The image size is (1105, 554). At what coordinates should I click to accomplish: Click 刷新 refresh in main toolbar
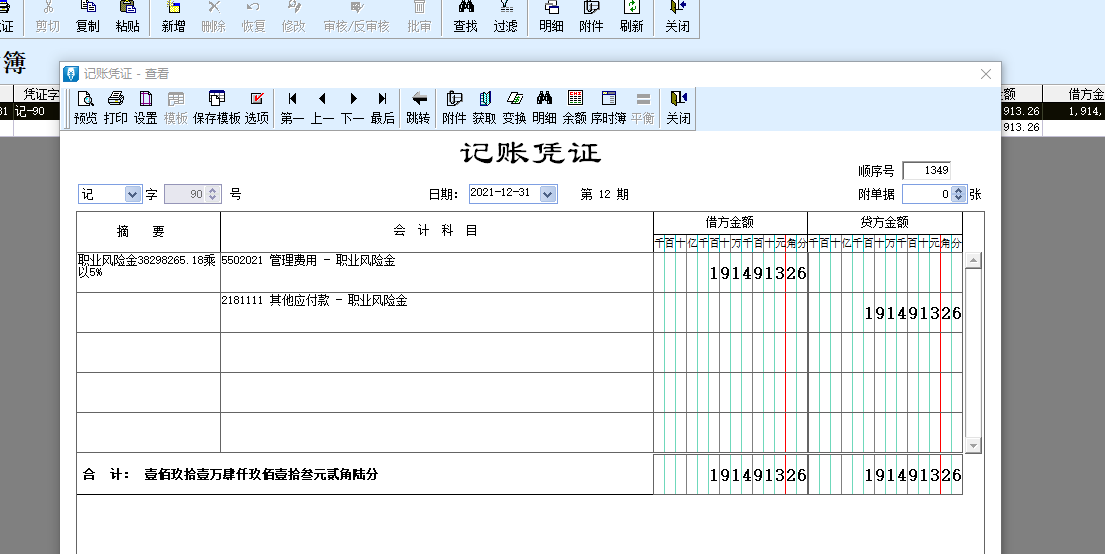631,16
